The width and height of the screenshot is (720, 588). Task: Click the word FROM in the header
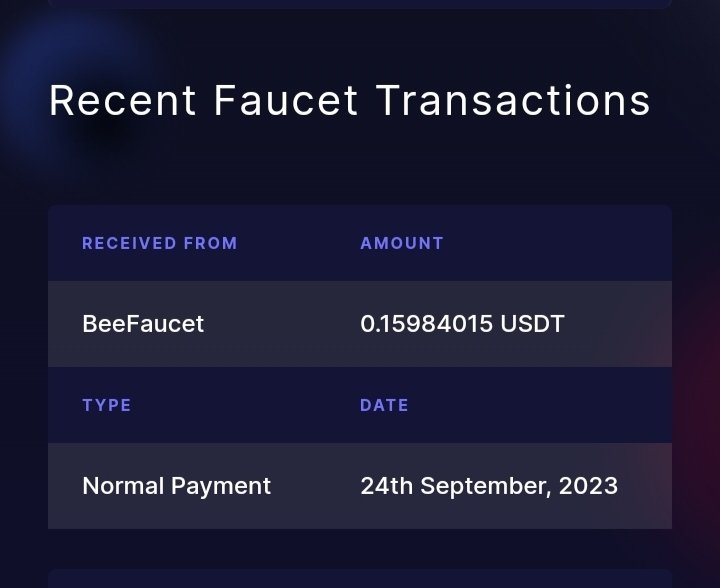pyautogui.click(x=210, y=243)
